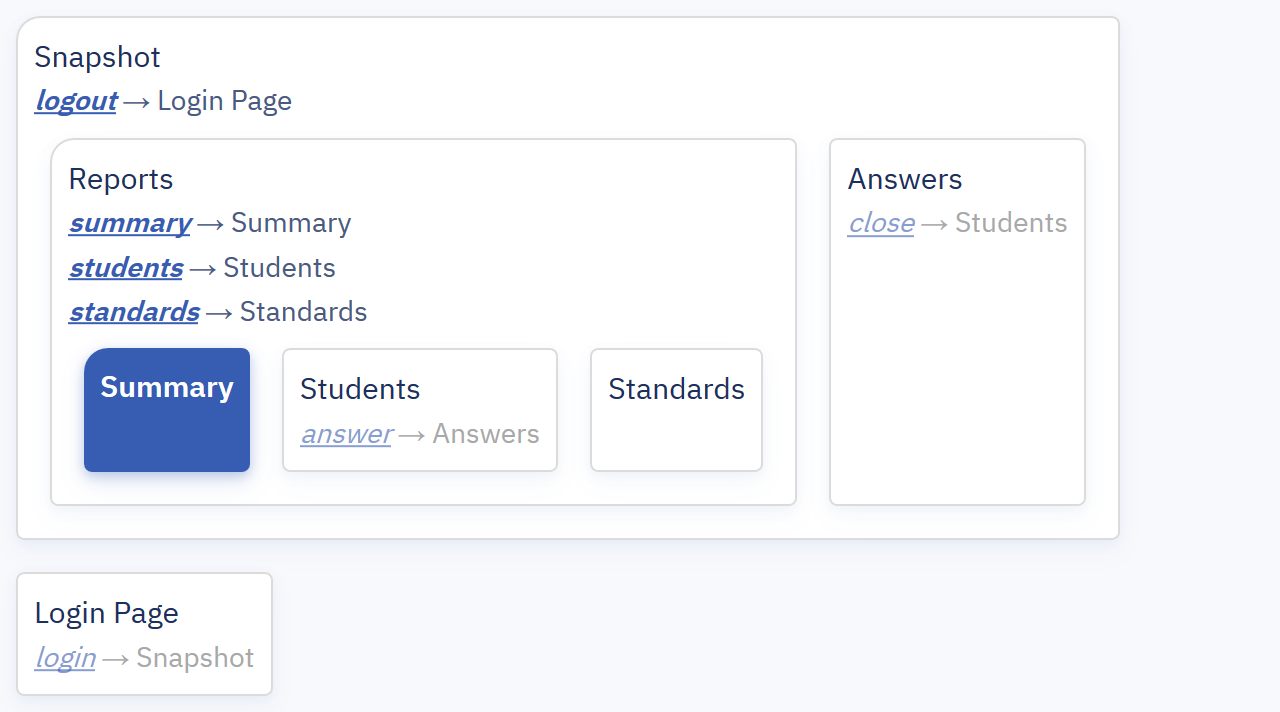The image size is (1280, 712).
Task: Click the Login Page state heading
Action: (x=107, y=613)
